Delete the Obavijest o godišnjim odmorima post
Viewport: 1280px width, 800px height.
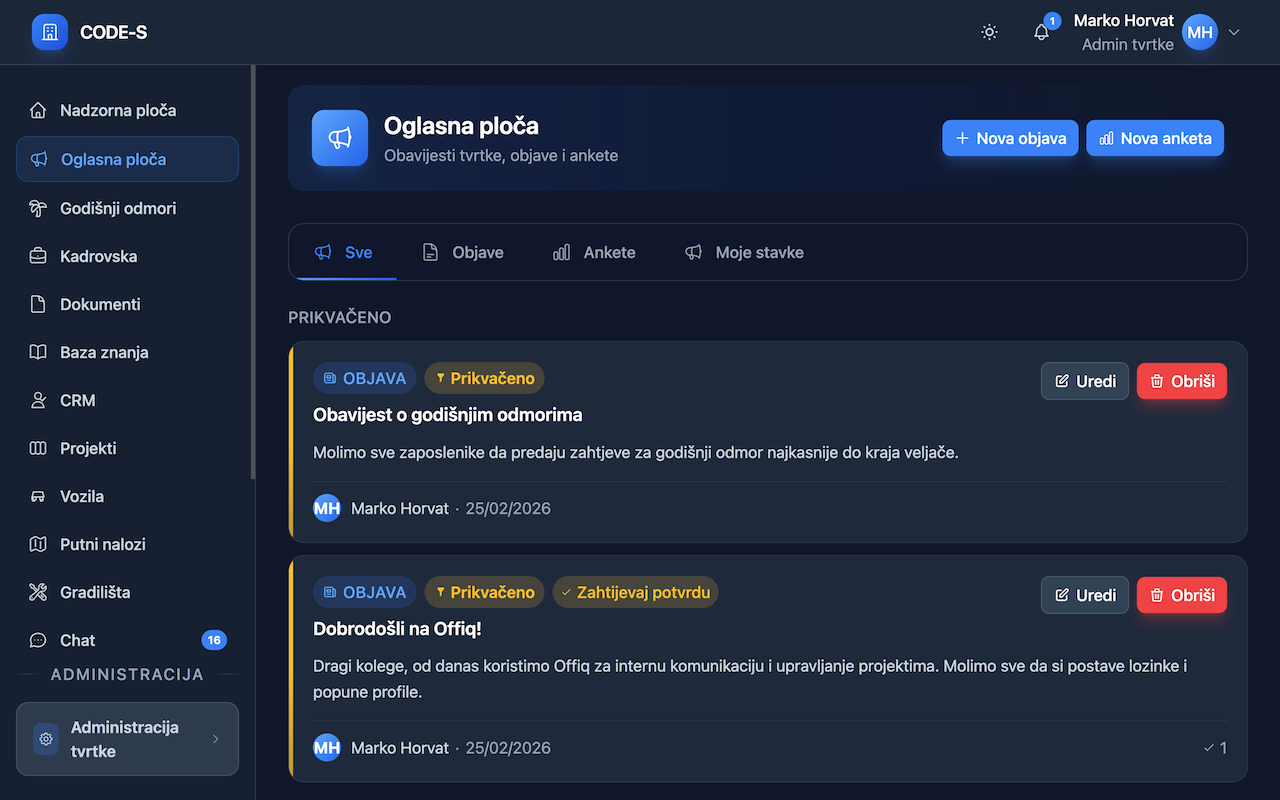(x=1181, y=381)
